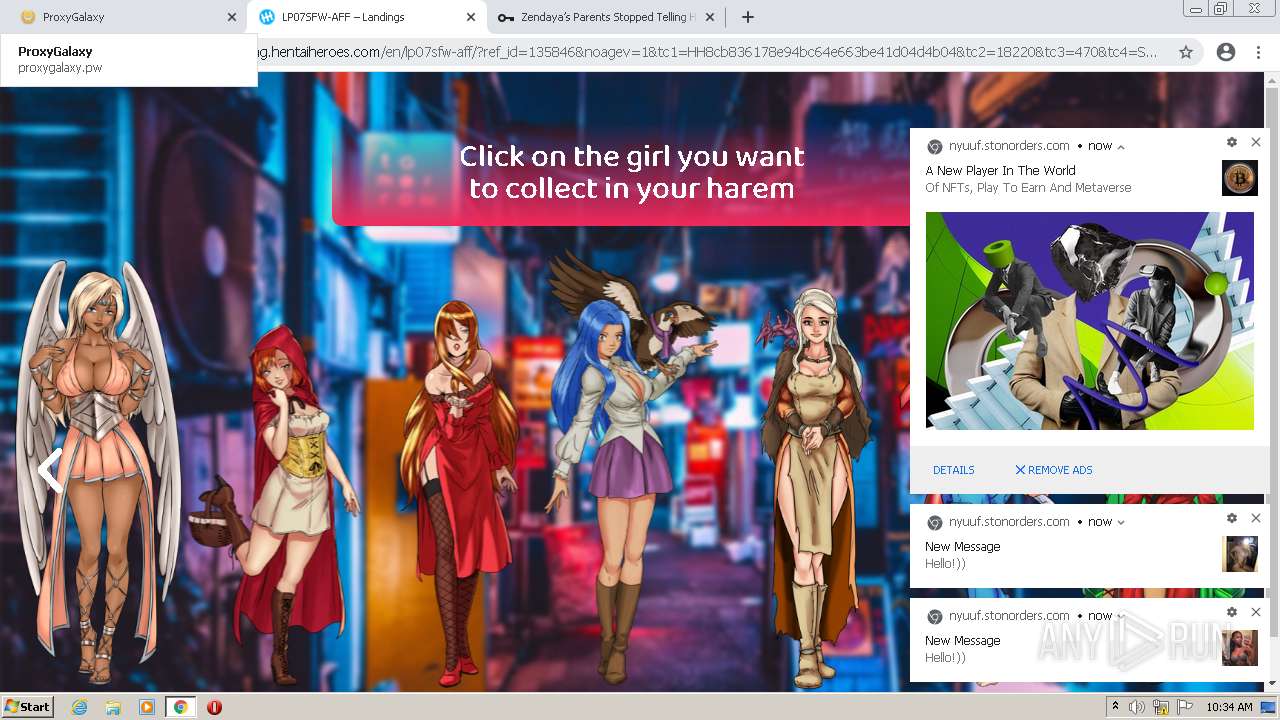Screen dimensions: 1280x720
Task: Bookmark this page with the star icon
Action: (1186, 52)
